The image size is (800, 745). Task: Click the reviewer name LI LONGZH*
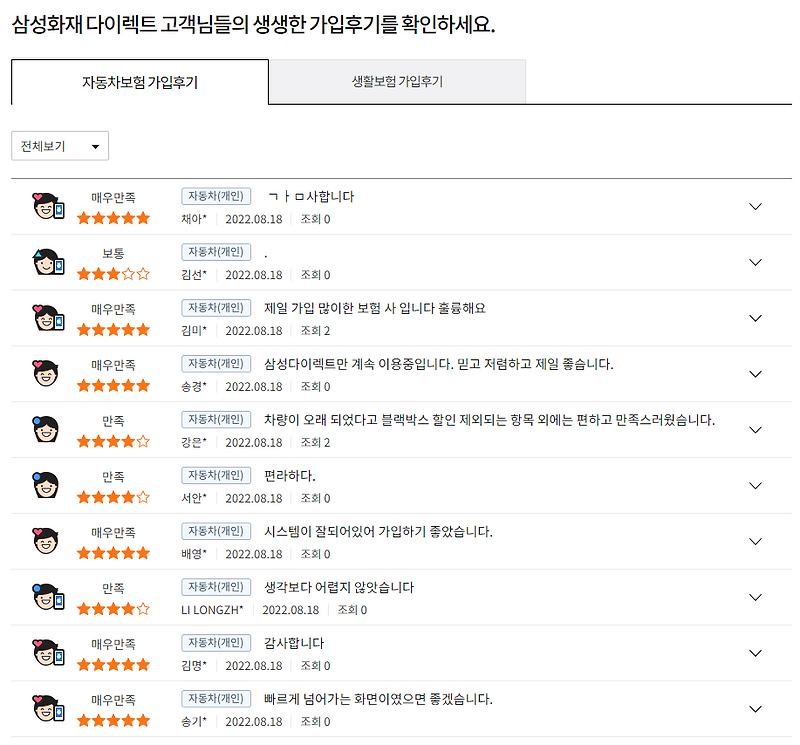[x=212, y=610]
